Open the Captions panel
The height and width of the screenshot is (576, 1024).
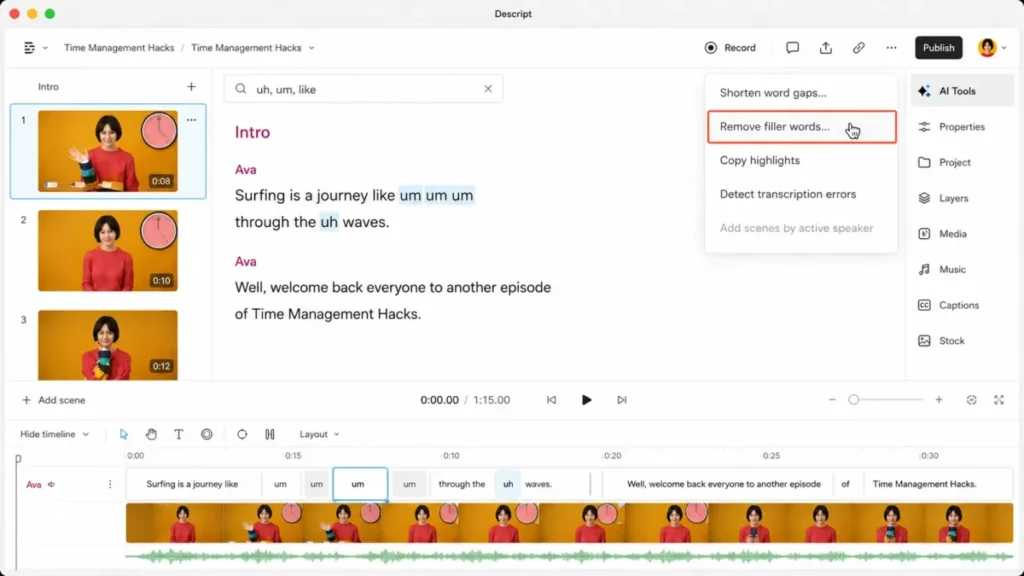pos(961,305)
